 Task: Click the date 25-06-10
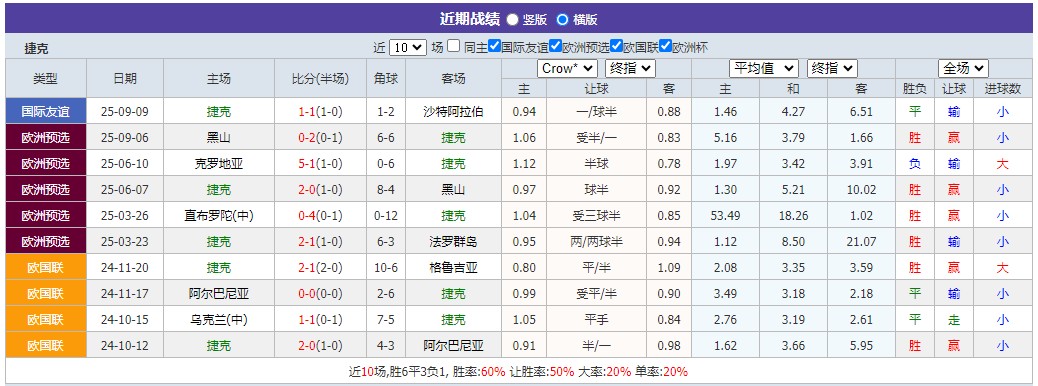click(x=125, y=164)
